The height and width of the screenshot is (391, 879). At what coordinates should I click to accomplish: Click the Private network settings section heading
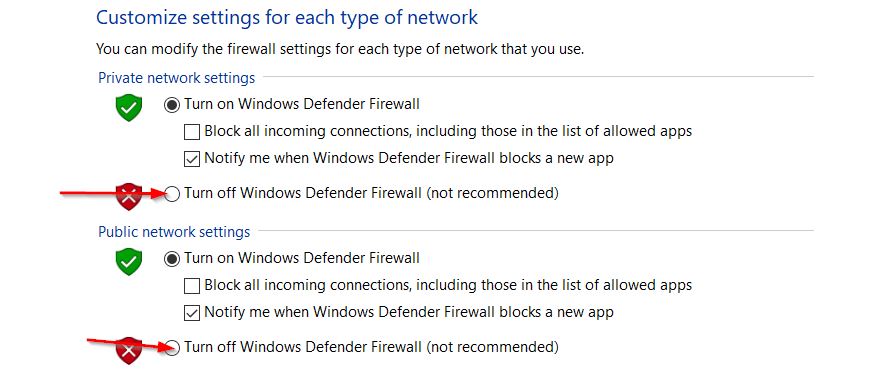tap(177, 78)
